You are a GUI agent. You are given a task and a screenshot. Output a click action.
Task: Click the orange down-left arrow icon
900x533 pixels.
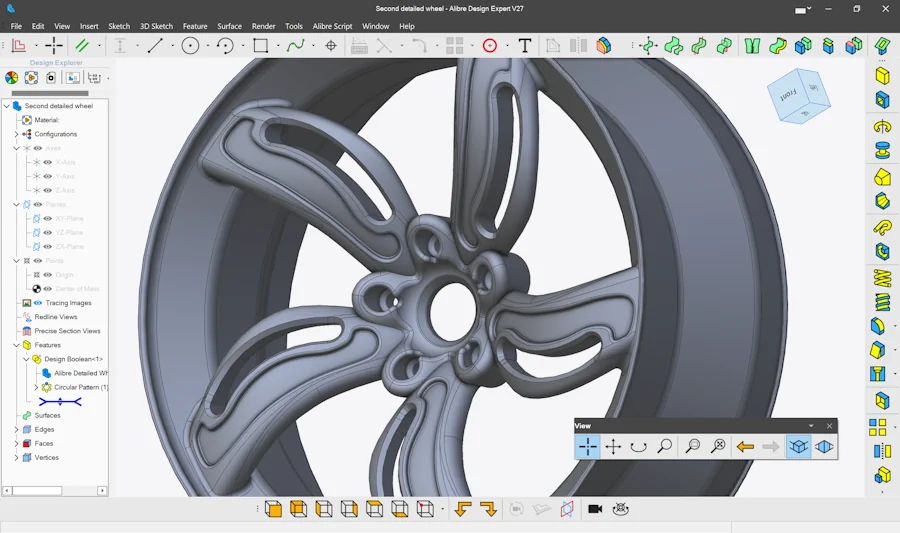[463, 509]
